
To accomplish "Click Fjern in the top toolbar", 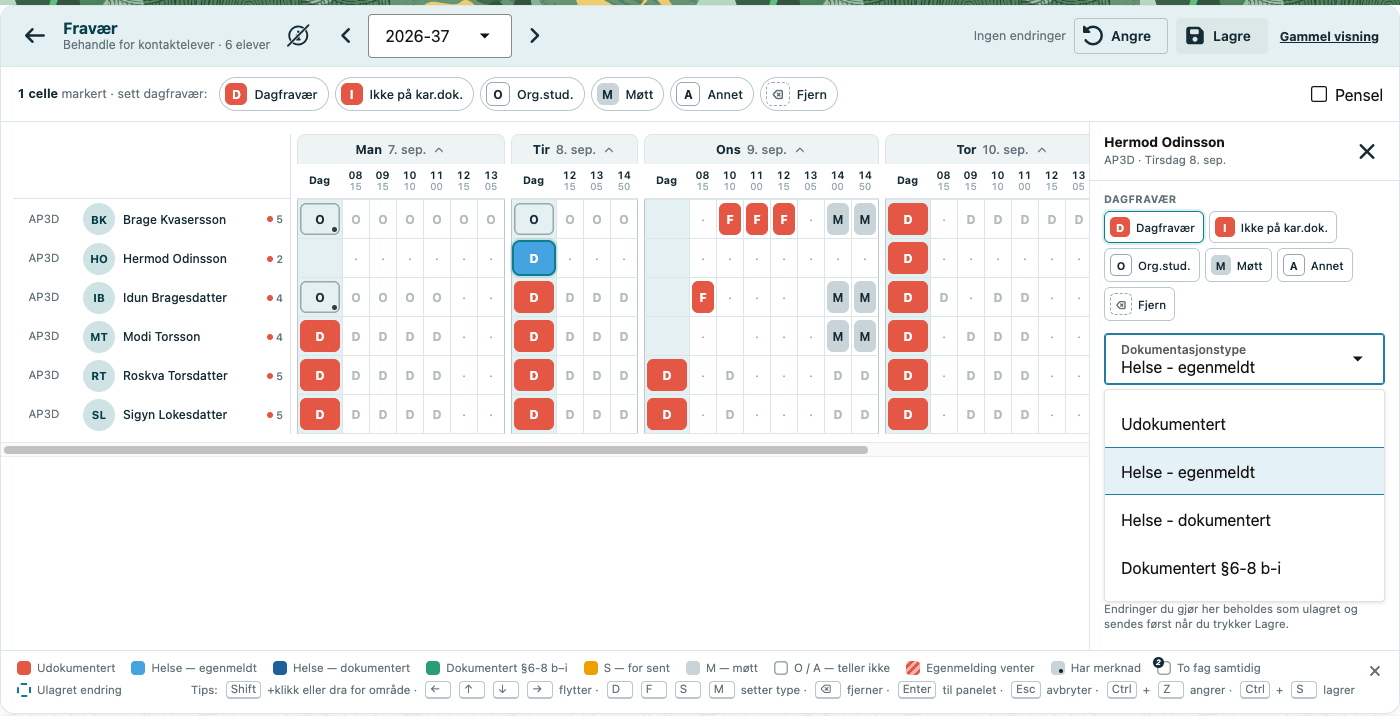I will coord(799,94).
